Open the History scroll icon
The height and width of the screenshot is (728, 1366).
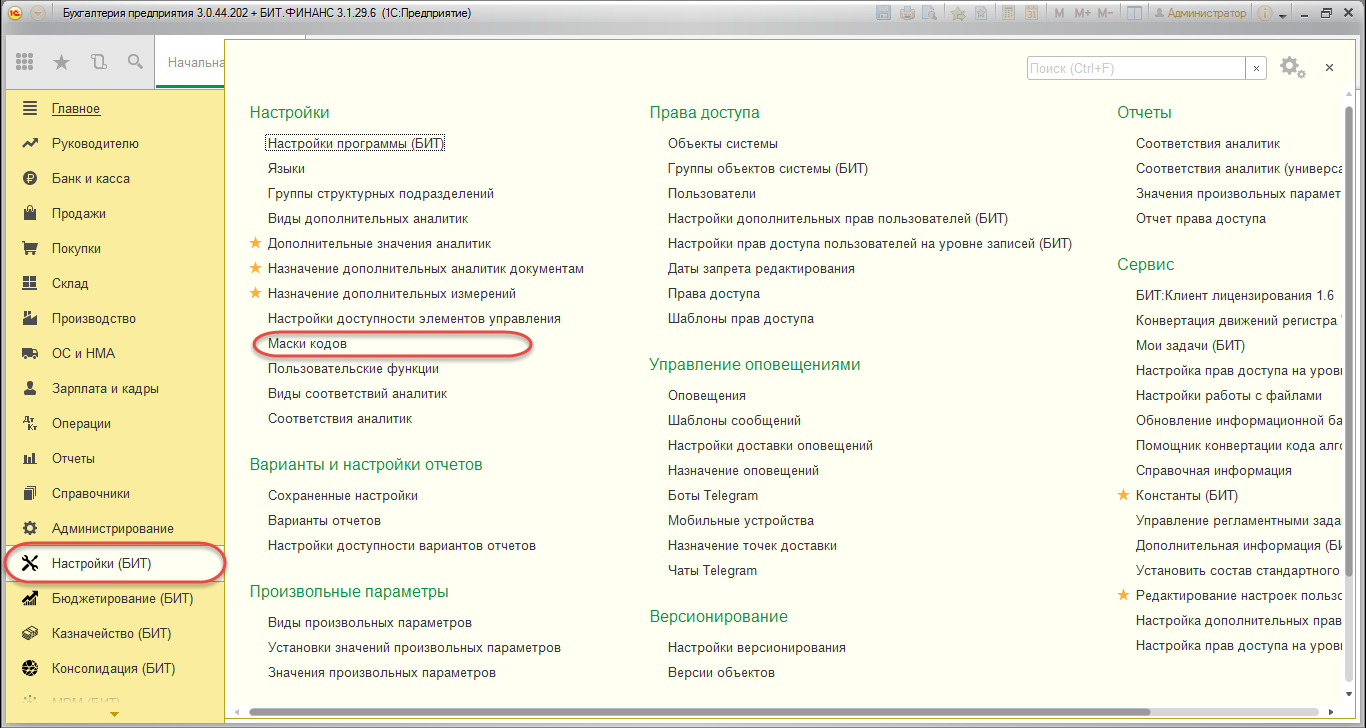click(x=98, y=62)
